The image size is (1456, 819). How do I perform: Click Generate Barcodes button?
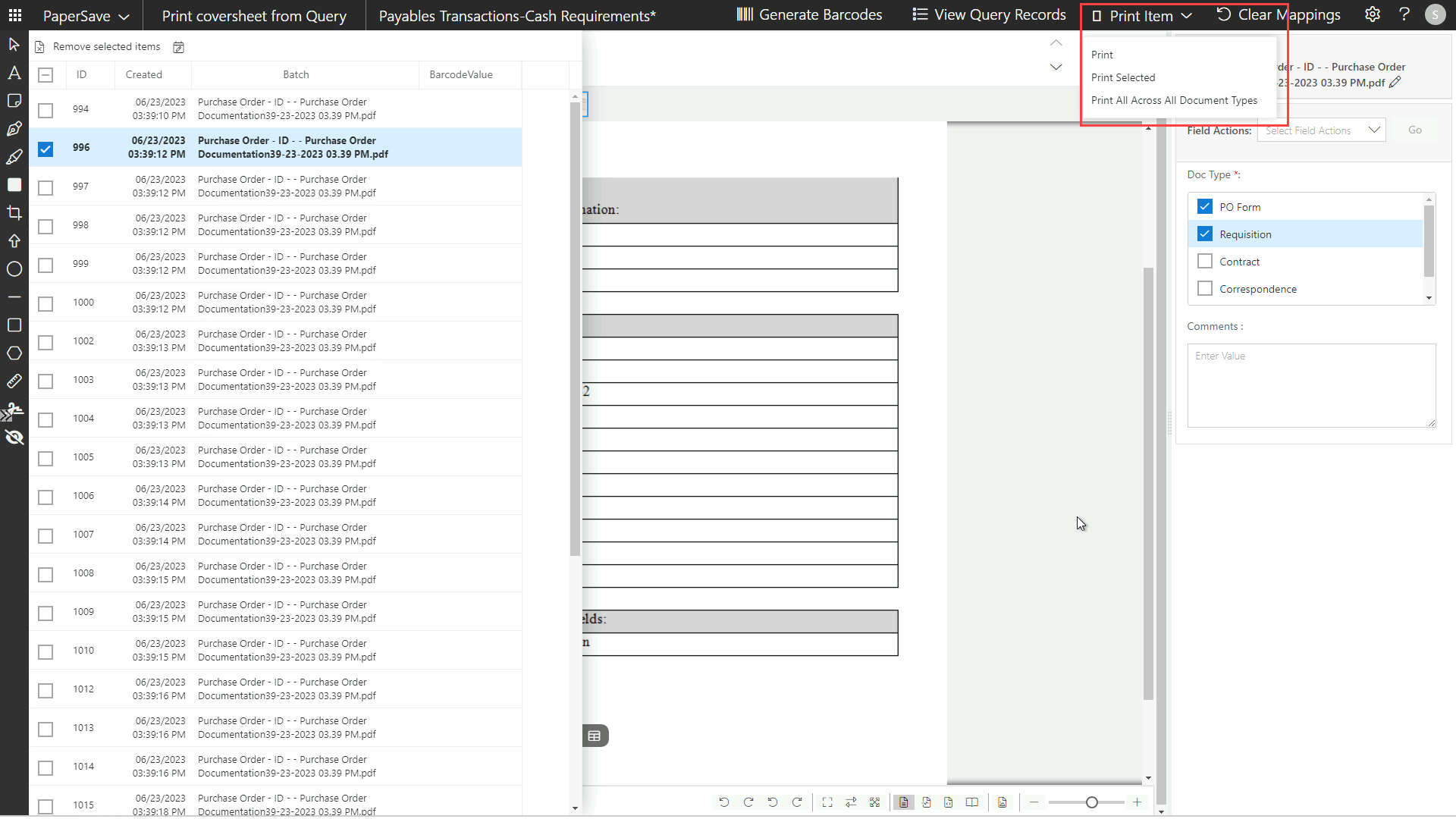click(809, 14)
